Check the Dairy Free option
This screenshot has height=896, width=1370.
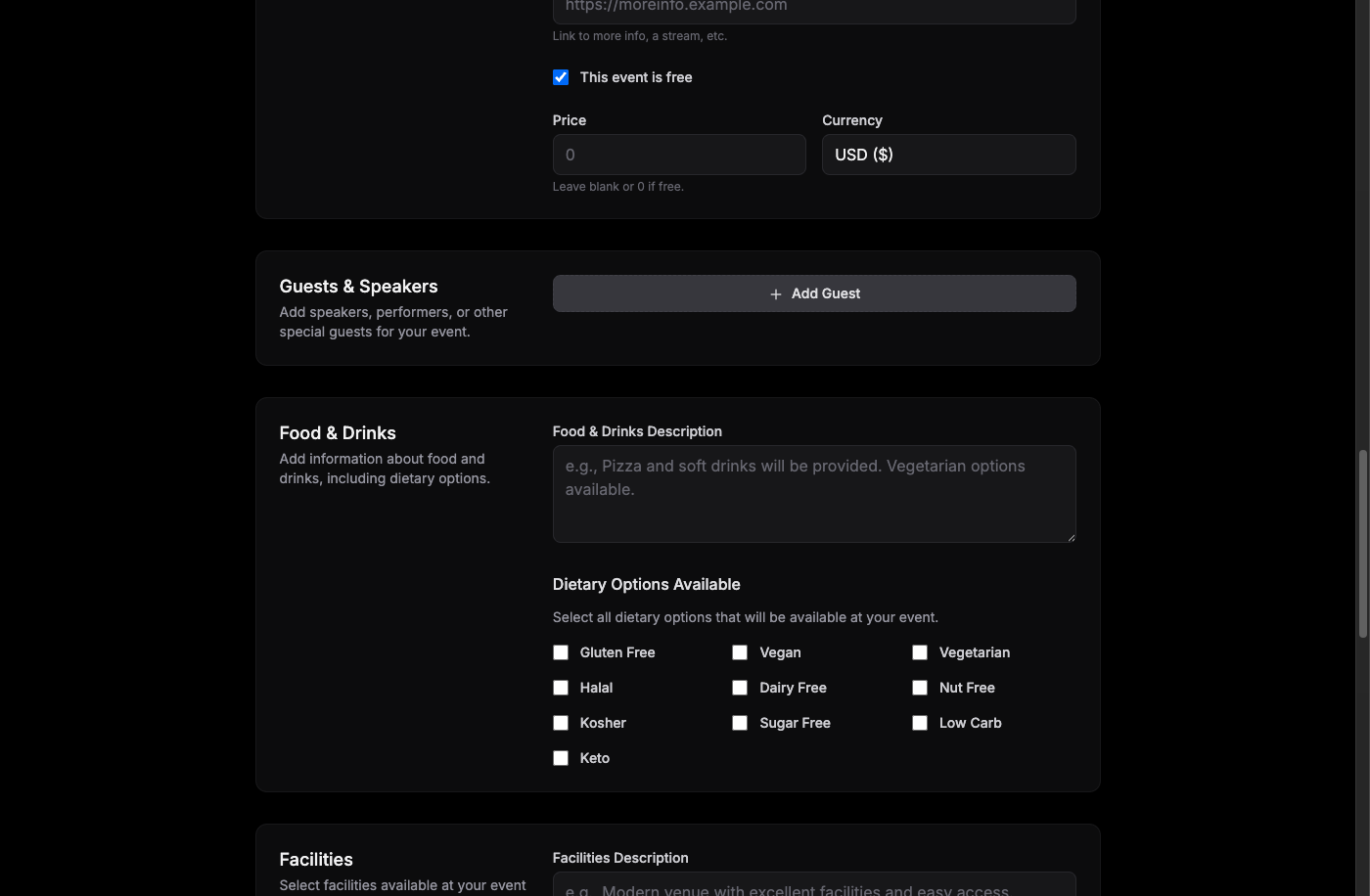pos(740,687)
